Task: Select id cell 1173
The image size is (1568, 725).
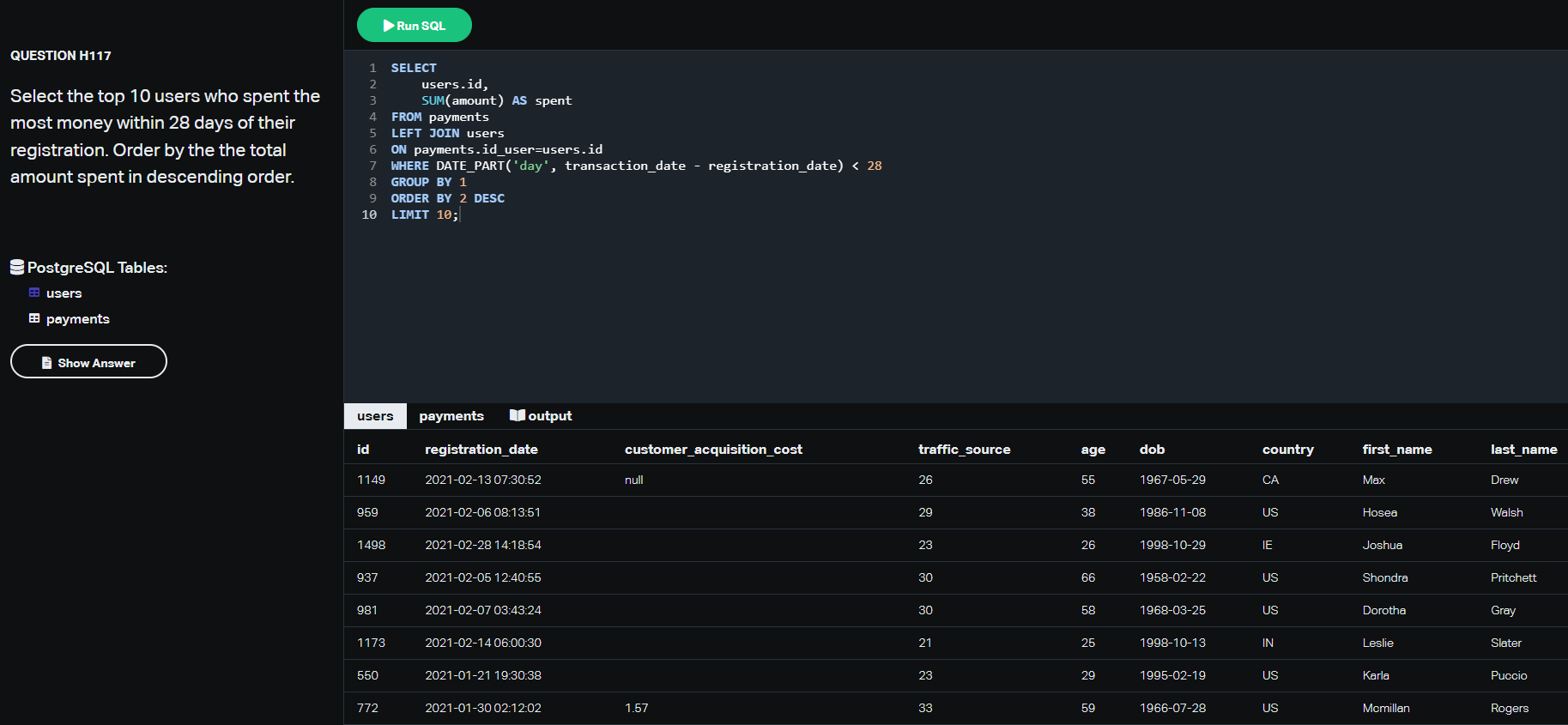Action: [x=371, y=643]
